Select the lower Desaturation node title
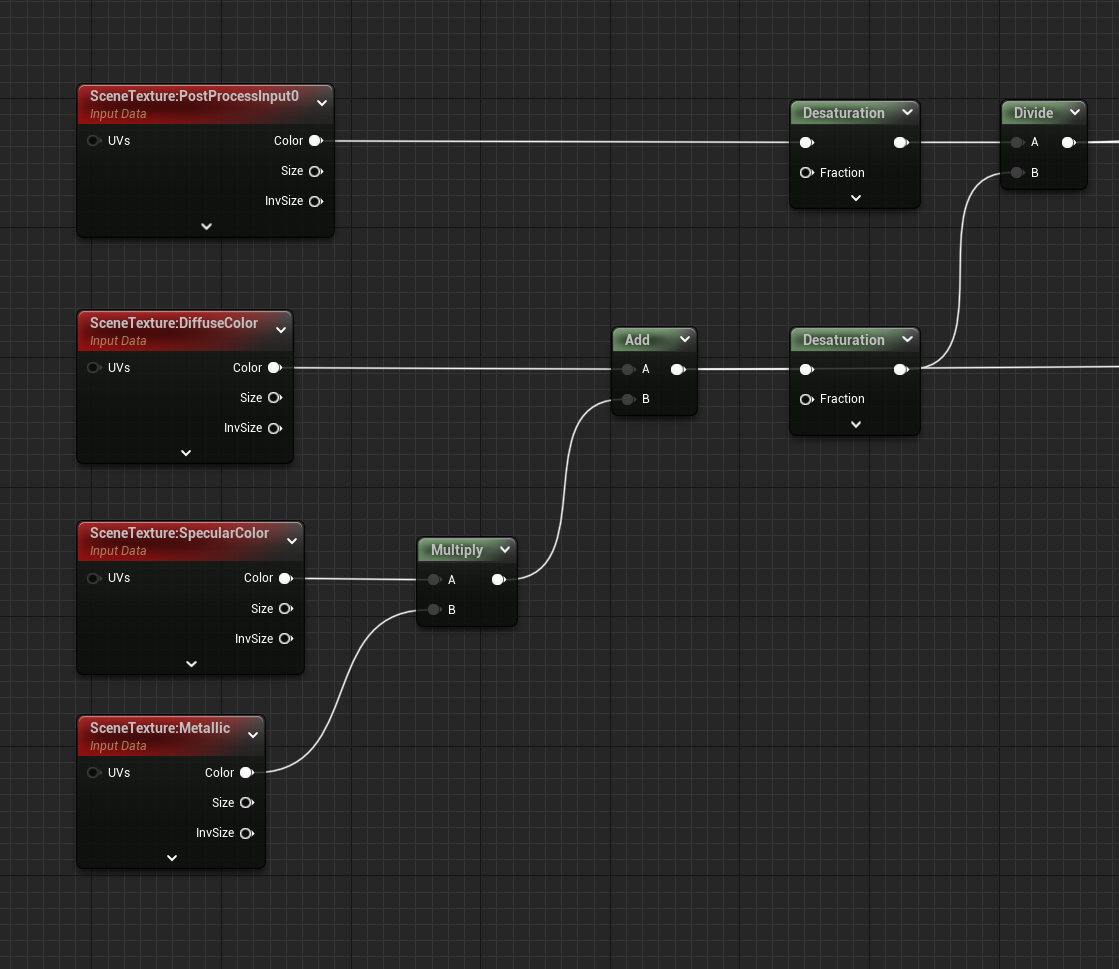Image resolution: width=1119 pixels, height=969 pixels. pos(844,340)
